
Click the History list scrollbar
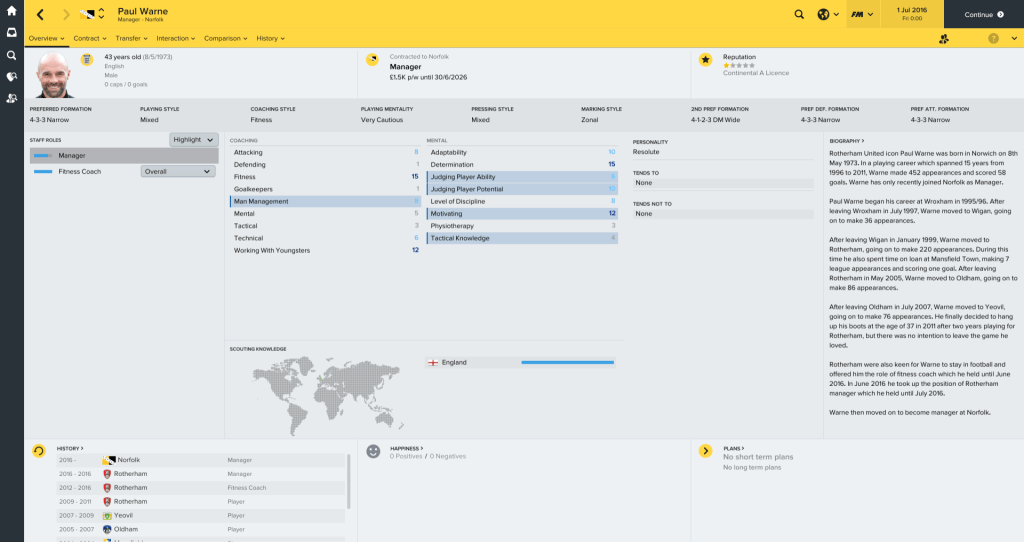click(348, 480)
